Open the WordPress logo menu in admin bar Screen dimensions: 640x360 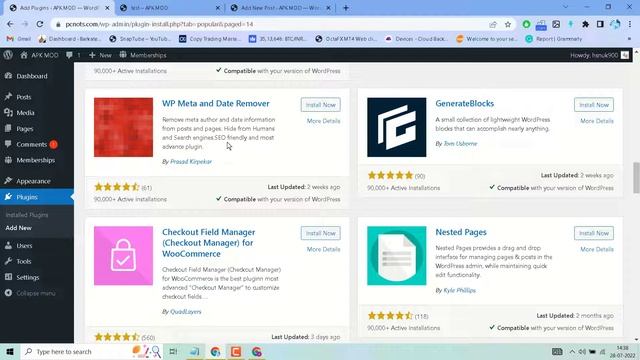8,55
